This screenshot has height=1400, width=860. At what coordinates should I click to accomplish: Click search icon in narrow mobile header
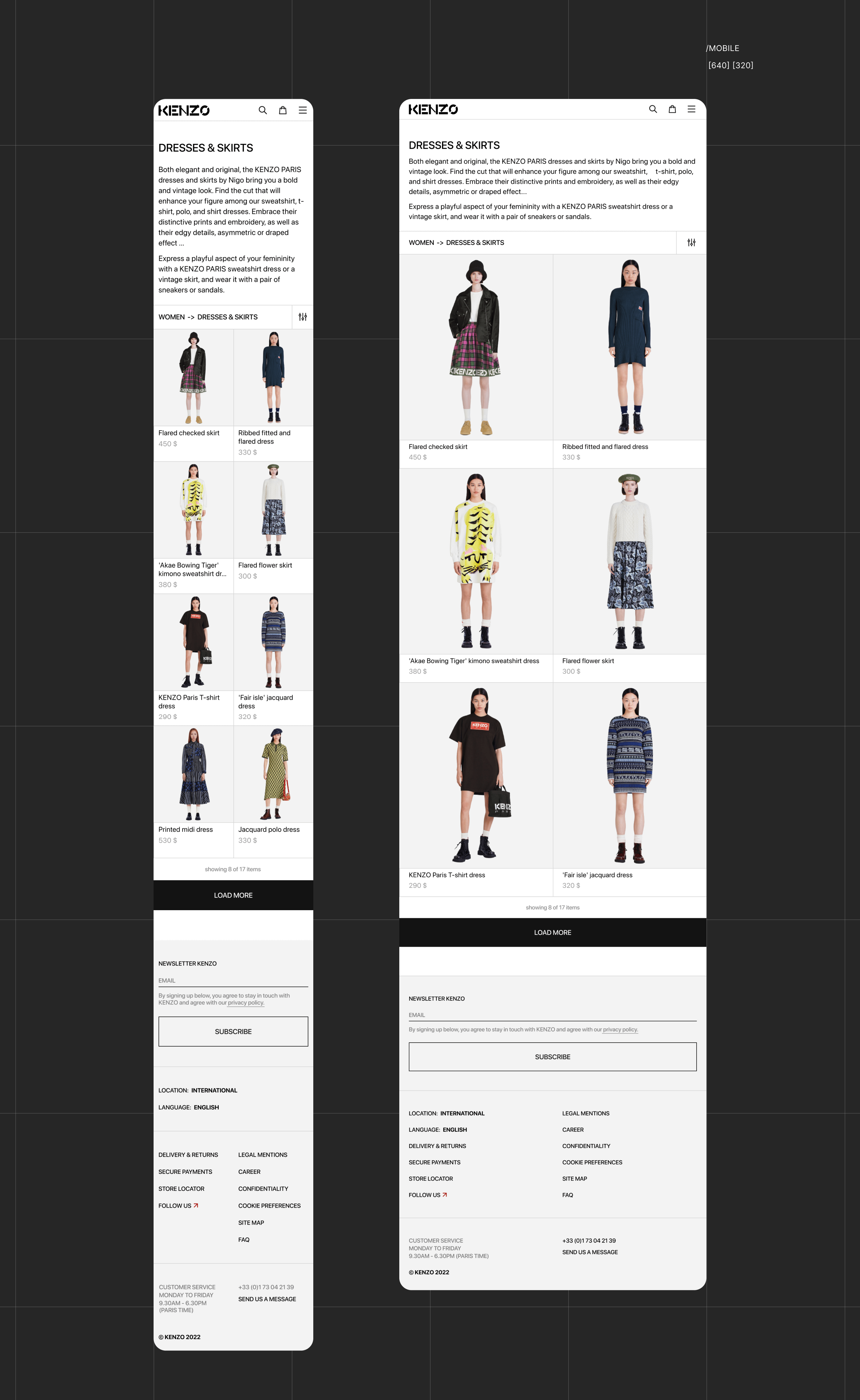point(262,110)
